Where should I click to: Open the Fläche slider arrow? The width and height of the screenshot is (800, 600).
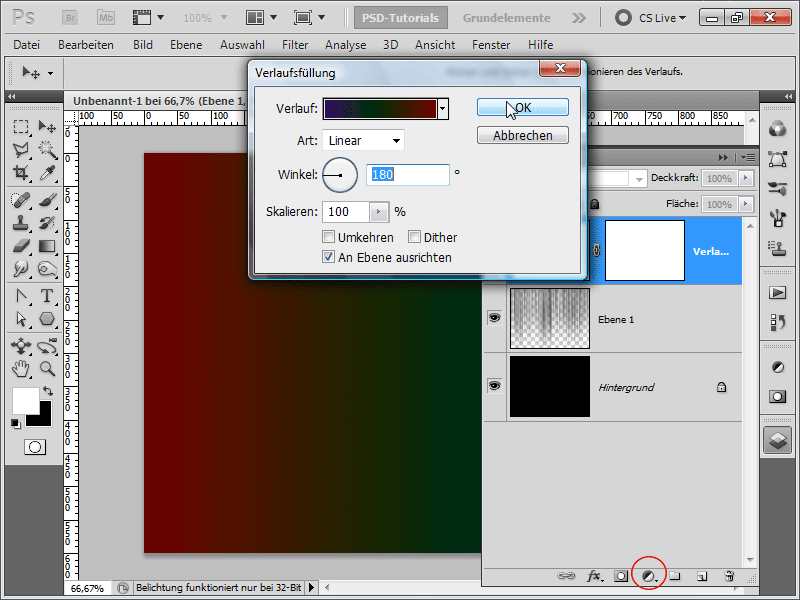[746, 204]
